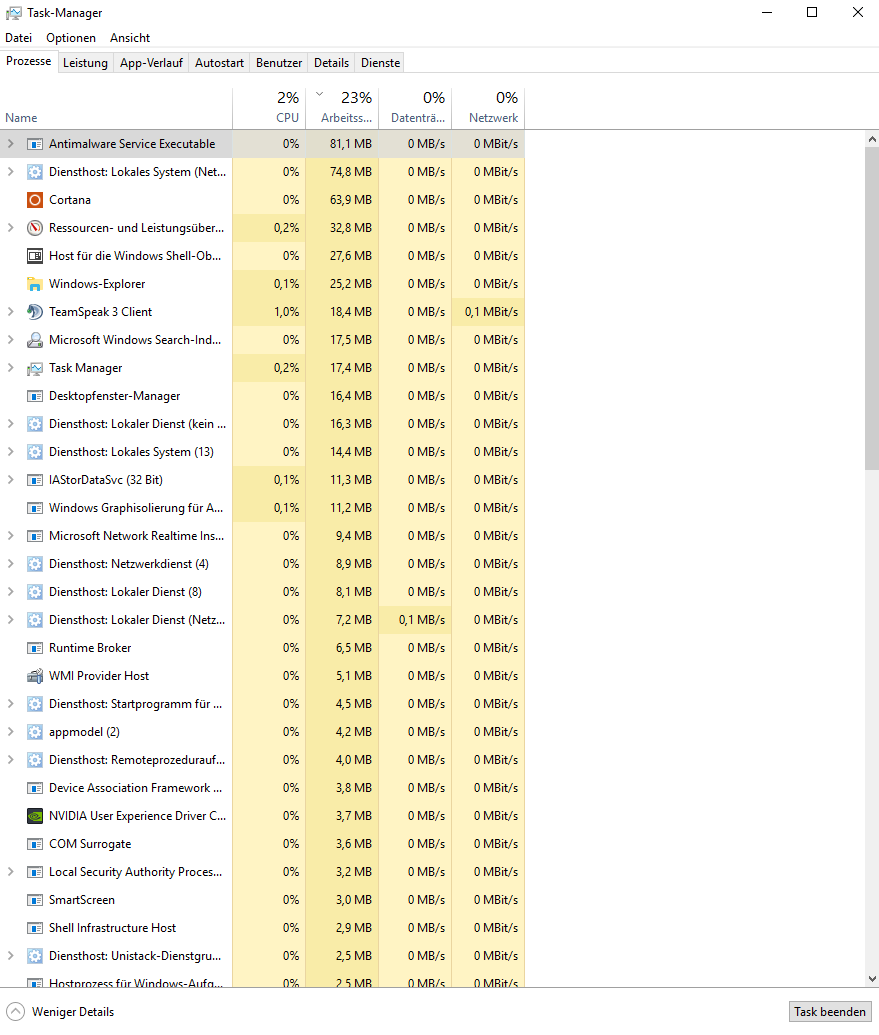
Task: Click the Task beenden button
Action: [x=830, y=1012]
